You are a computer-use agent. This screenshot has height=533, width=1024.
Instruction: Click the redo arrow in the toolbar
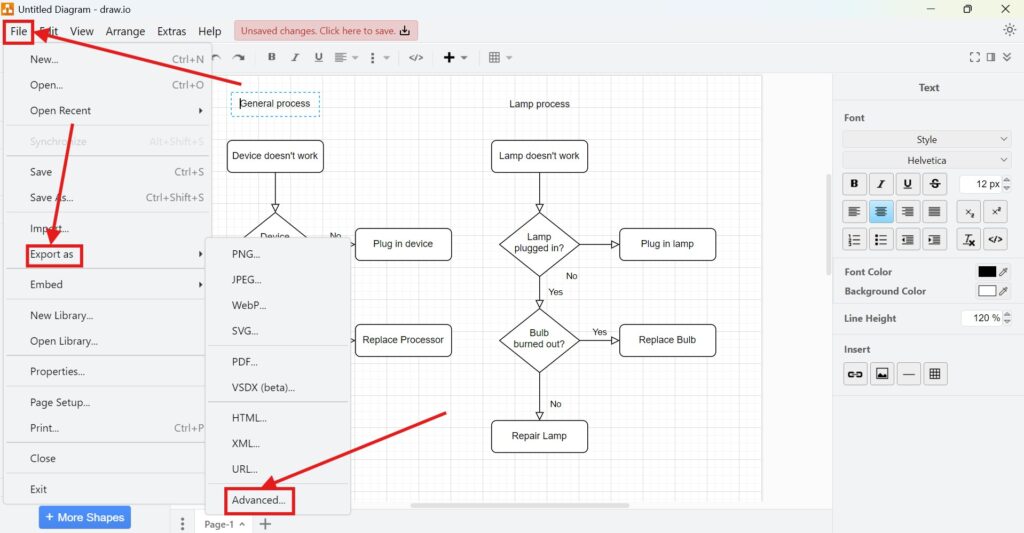239,58
